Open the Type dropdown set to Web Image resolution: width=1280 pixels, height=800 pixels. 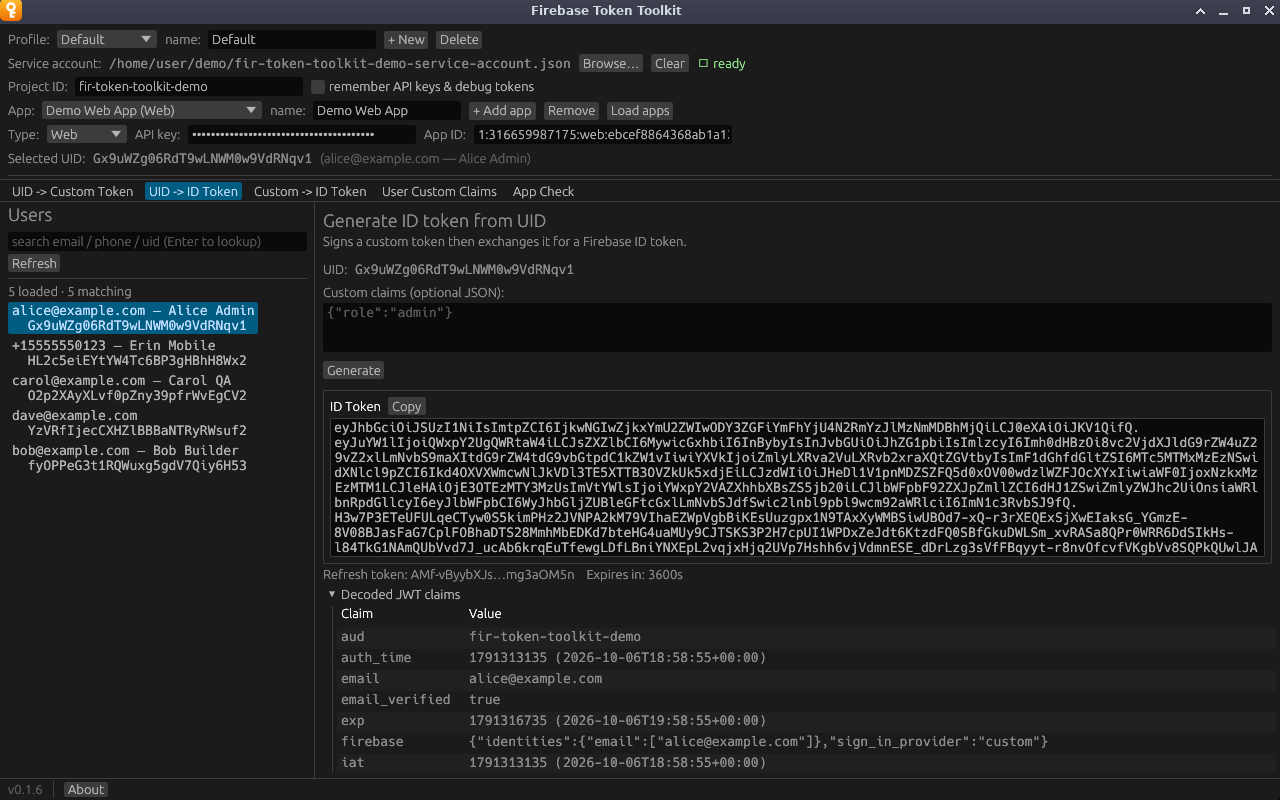[86, 135]
